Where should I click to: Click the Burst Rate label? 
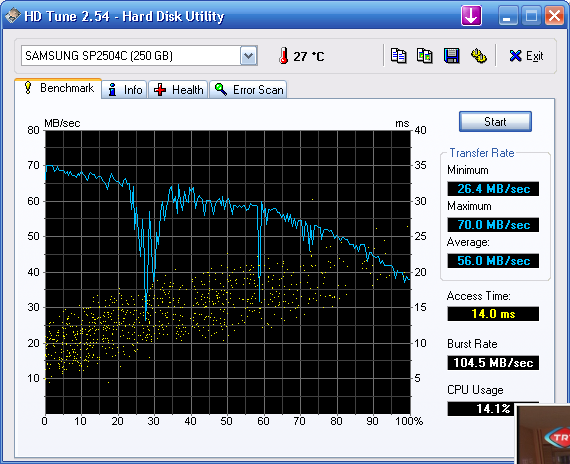pyautogui.click(x=472, y=344)
